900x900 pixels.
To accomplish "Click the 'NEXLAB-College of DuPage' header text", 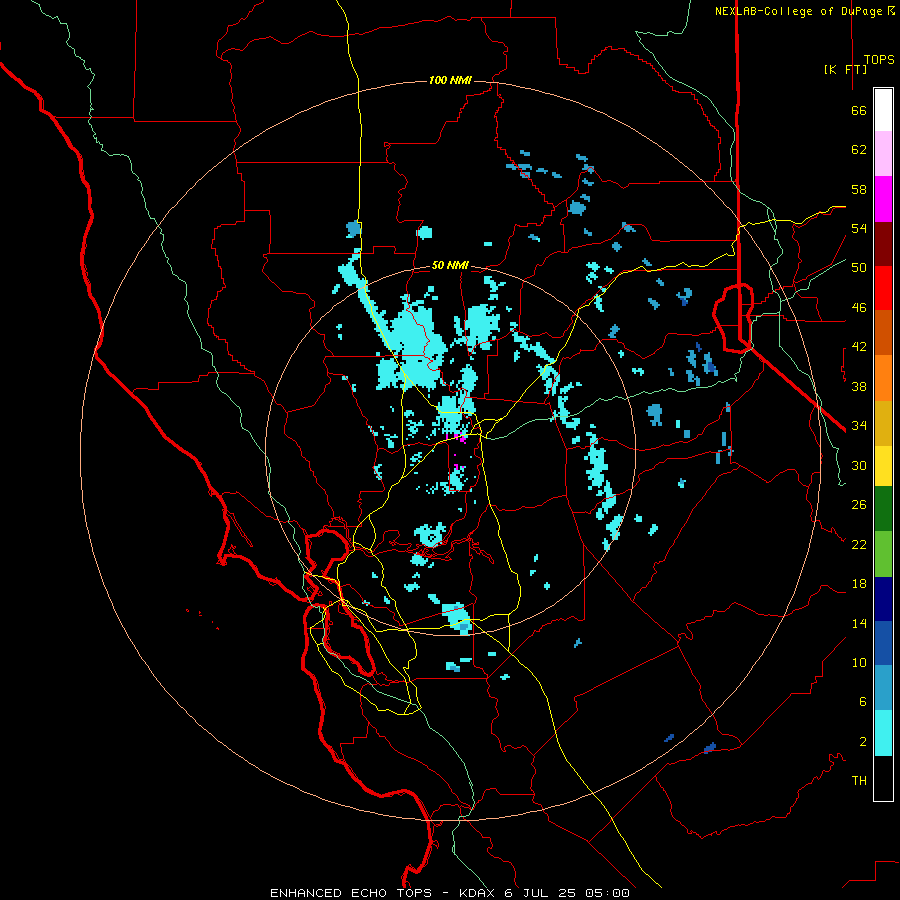I will [x=799, y=11].
